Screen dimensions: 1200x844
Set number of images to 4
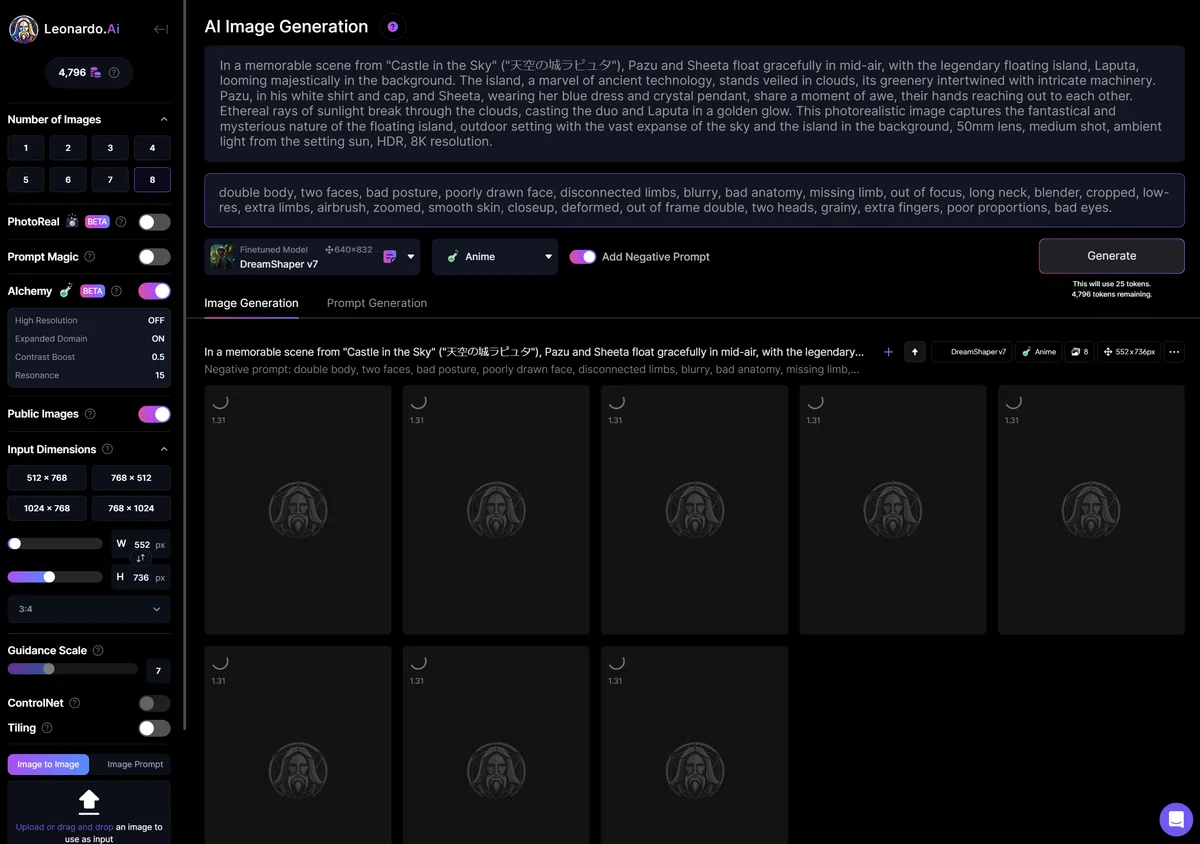pos(152,148)
